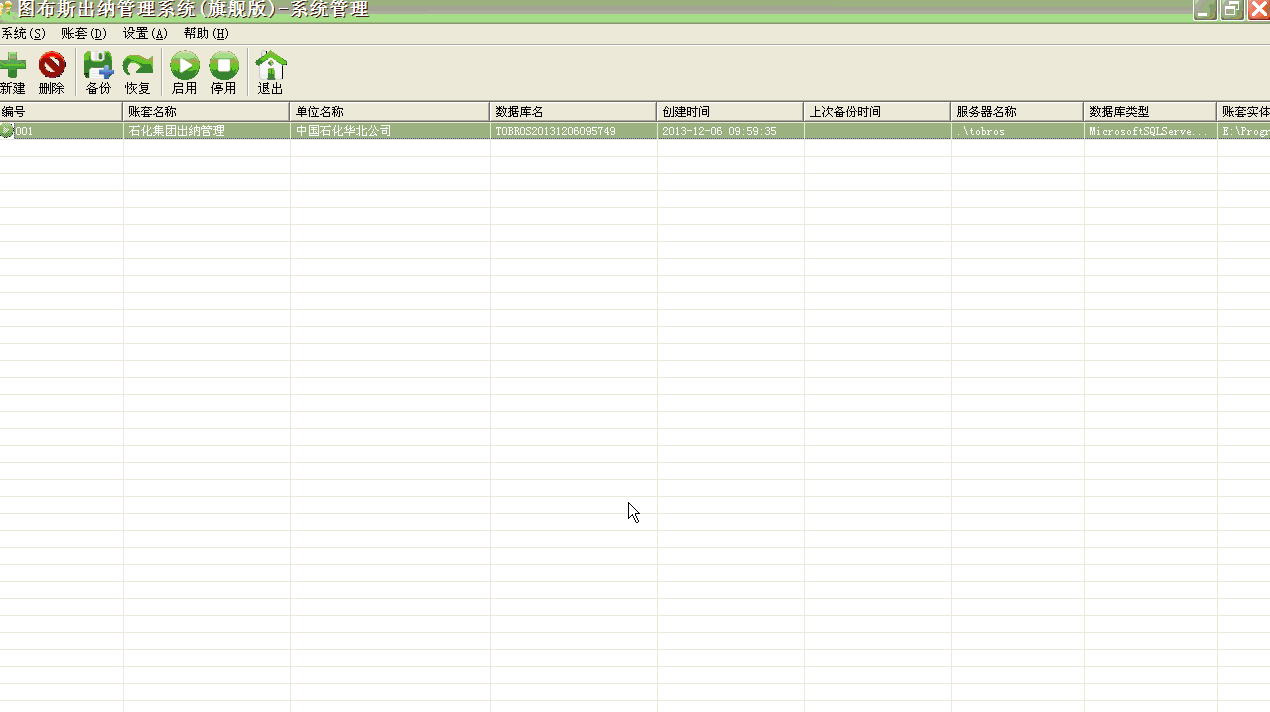Viewport: 1270px width, 712px height.
Task: Restore down the application window
Action: 1231,10
